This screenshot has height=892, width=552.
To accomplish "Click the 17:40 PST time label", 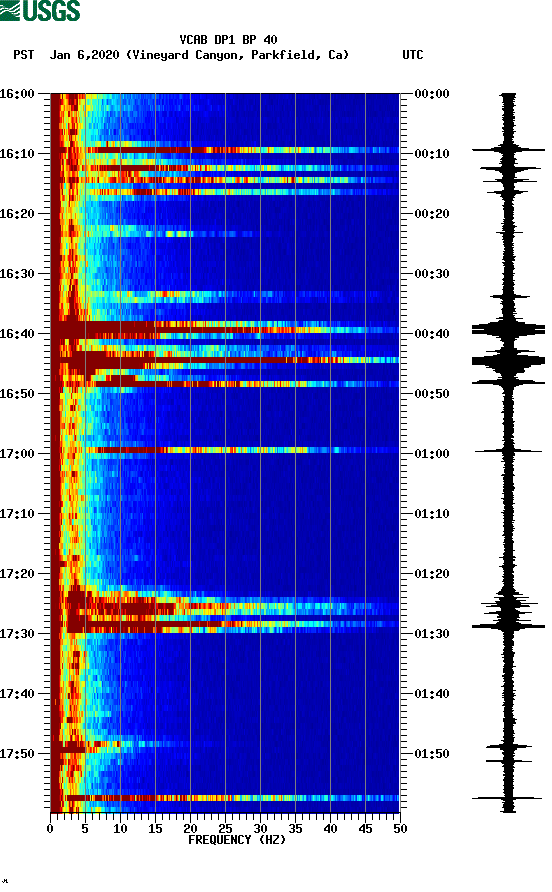I will pyautogui.click(x=17, y=694).
